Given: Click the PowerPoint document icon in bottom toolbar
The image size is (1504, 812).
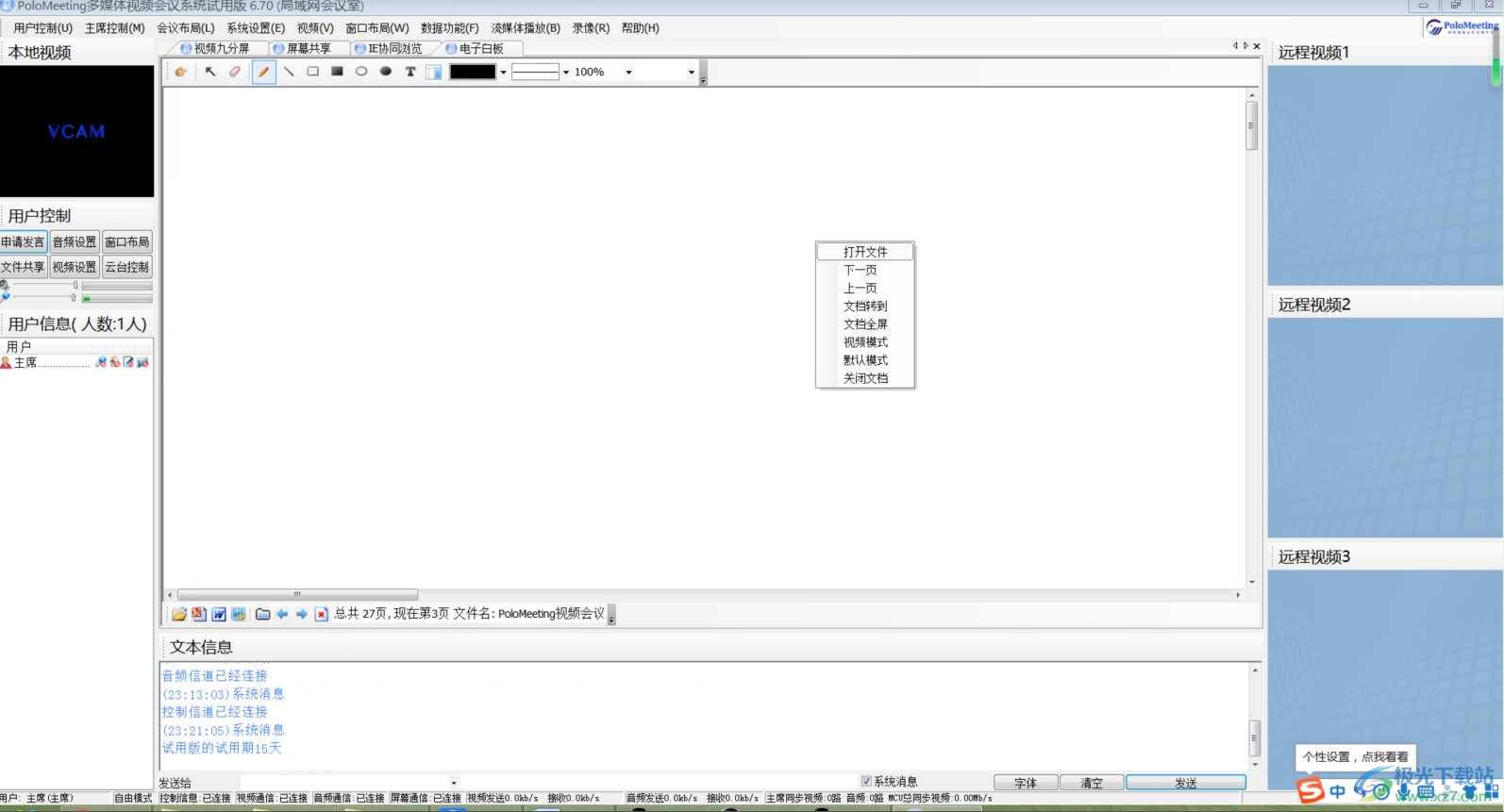Looking at the screenshot, I should [199, 614].
